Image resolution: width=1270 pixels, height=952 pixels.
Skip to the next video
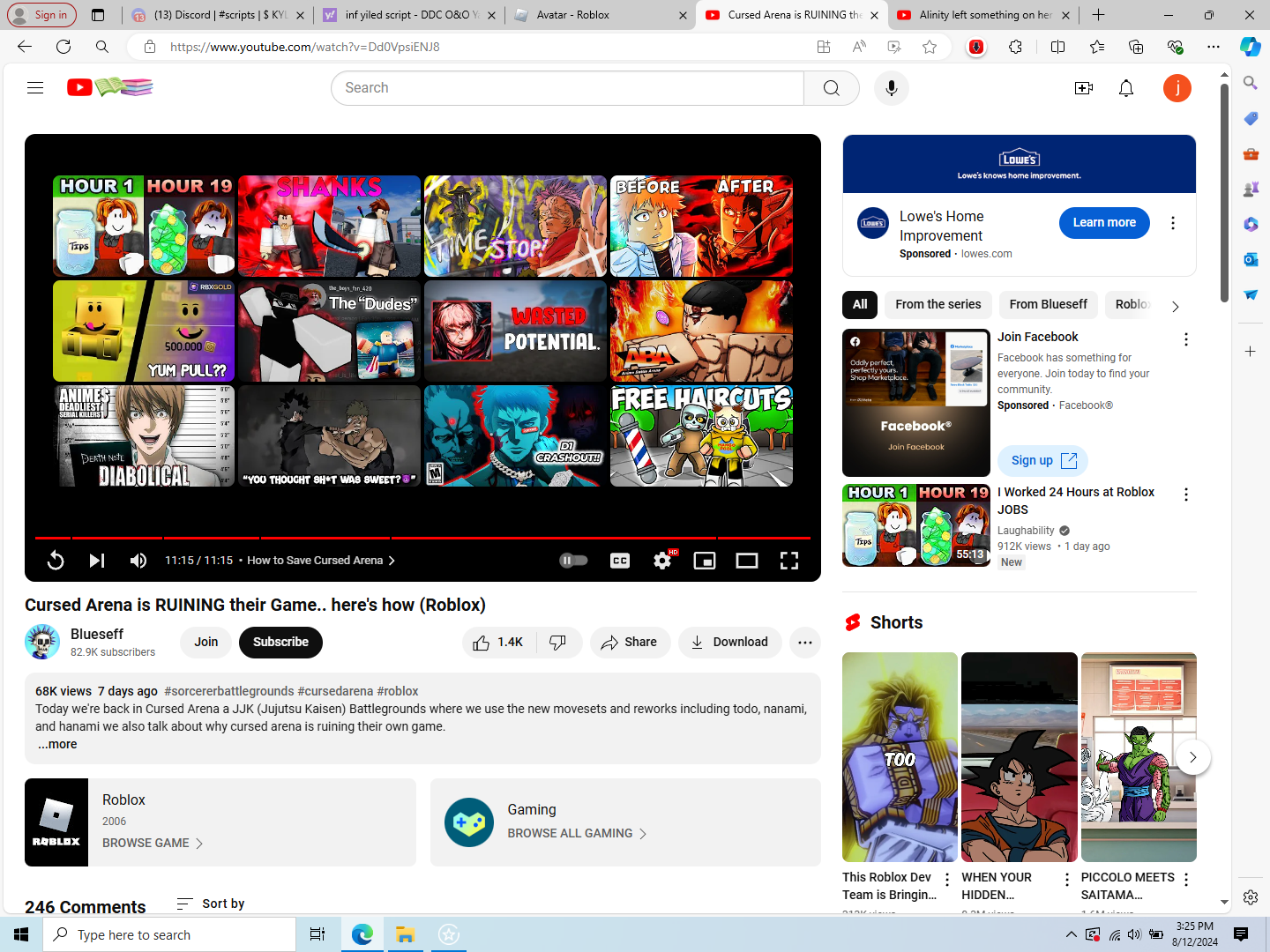coord(97,561)
